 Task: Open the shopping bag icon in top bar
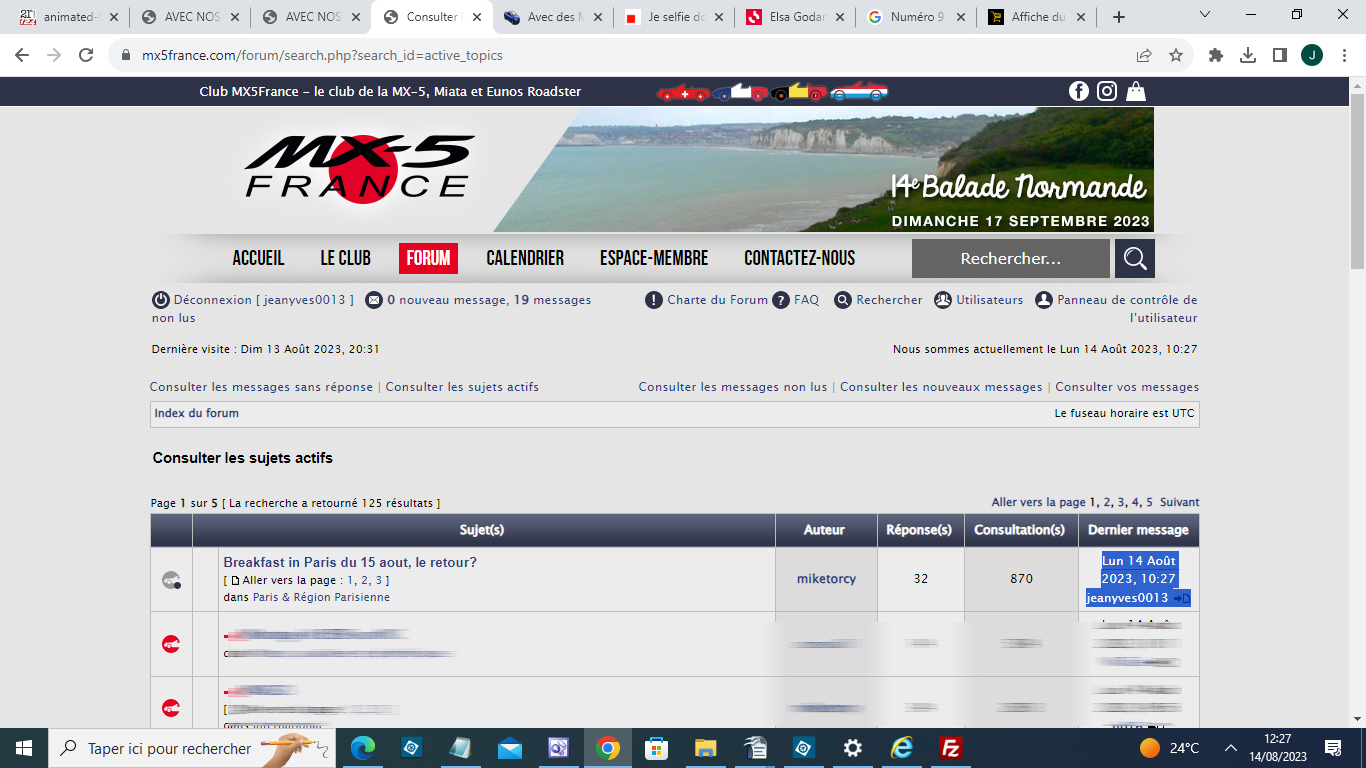1136,91
